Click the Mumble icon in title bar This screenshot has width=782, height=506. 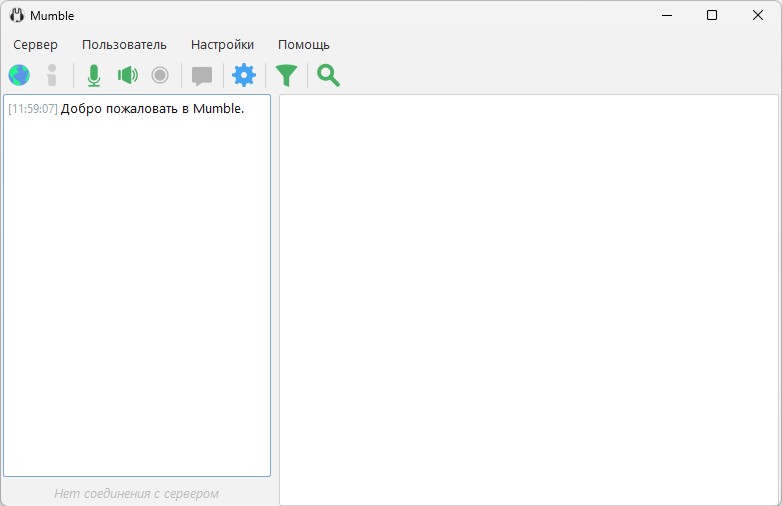pyautogui.click(x=17, y=15)
